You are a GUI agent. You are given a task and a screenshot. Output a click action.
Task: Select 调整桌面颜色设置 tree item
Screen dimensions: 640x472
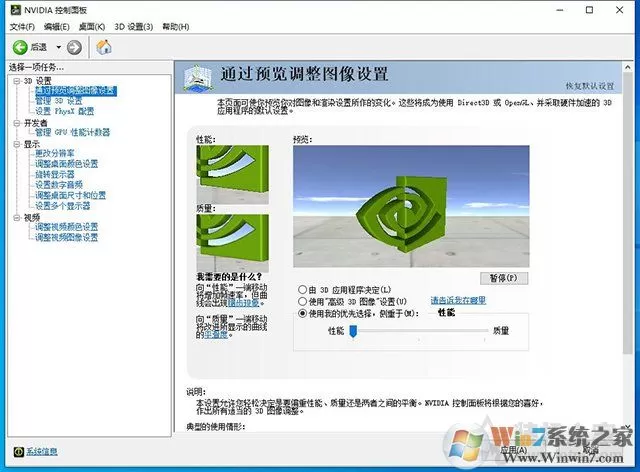67,164
